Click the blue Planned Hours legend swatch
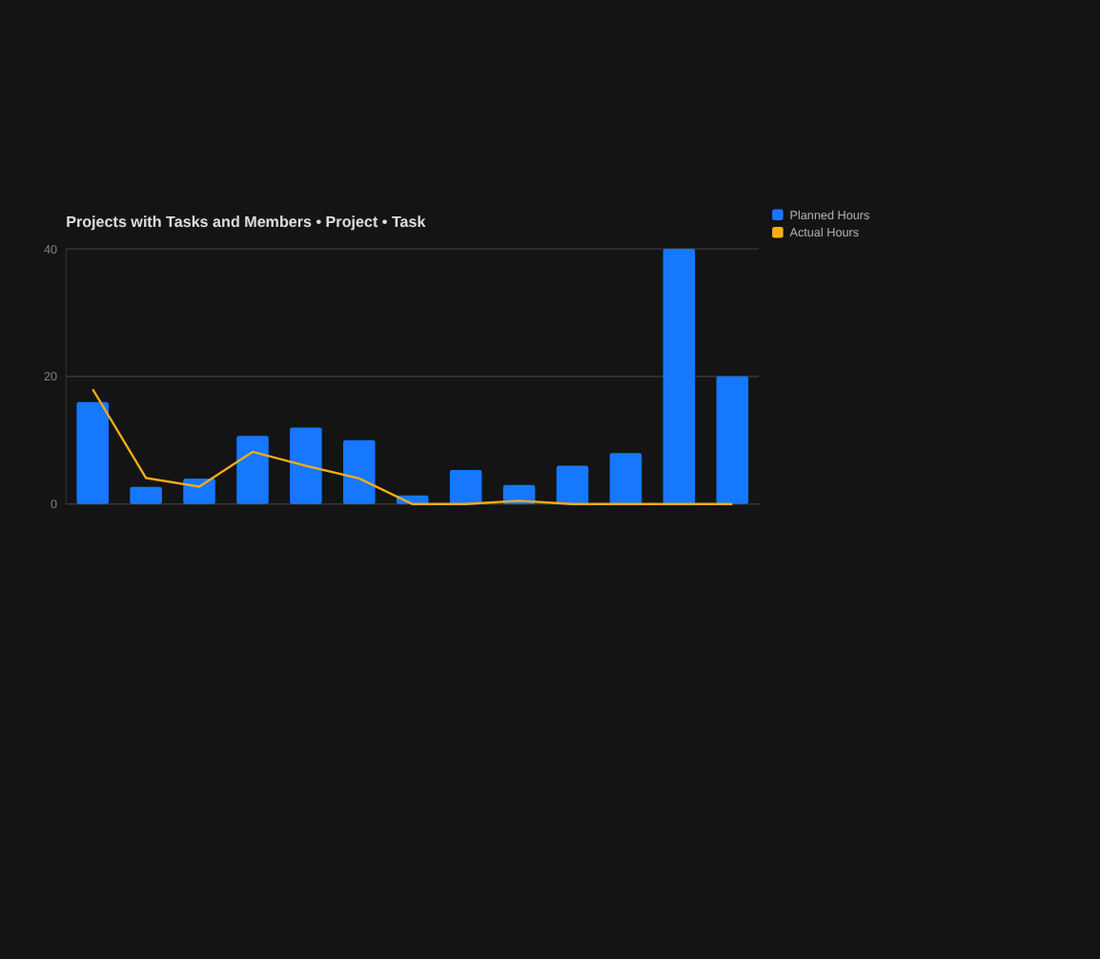The height and width of the screenshot is (959, 1100). (777, 215)
